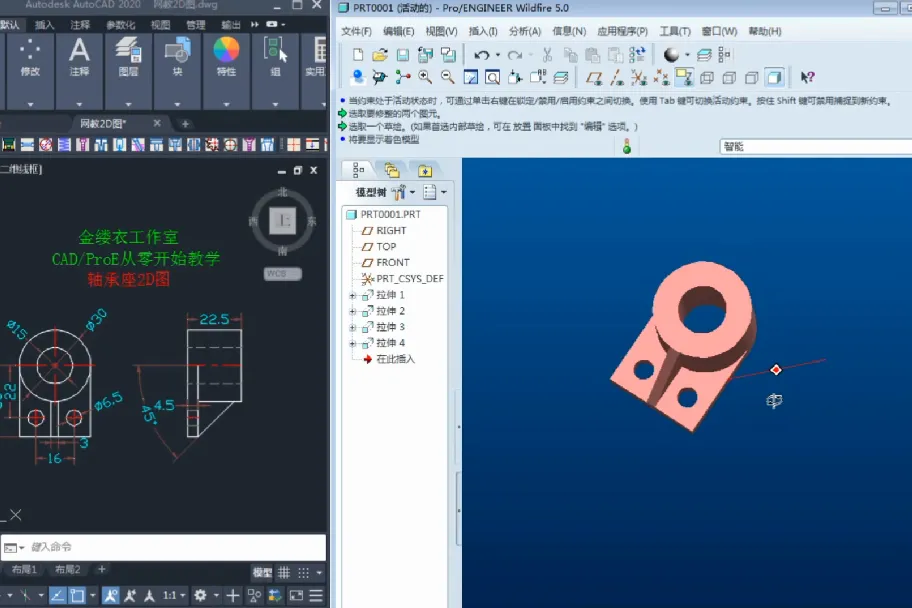The image size is (912, 608).
Task: Undo the last action in Pro/ENGINEER
Action: click(x=481, y=55)
